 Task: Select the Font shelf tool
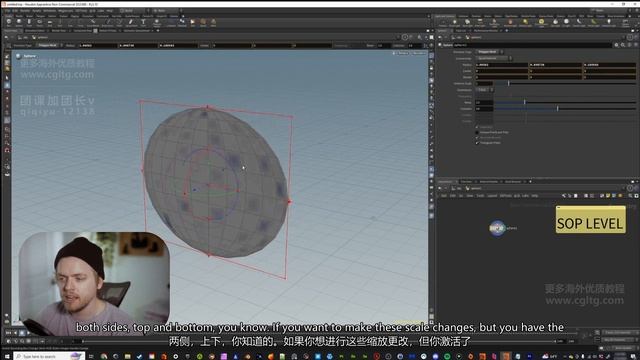143,22
